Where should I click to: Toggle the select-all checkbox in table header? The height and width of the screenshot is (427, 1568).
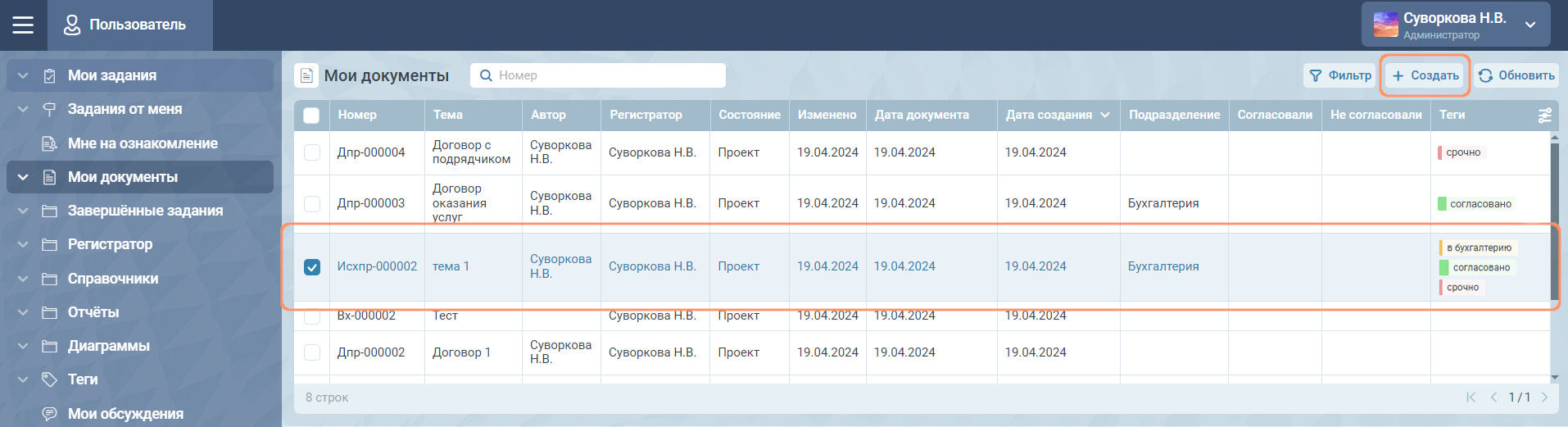(311, 116)
